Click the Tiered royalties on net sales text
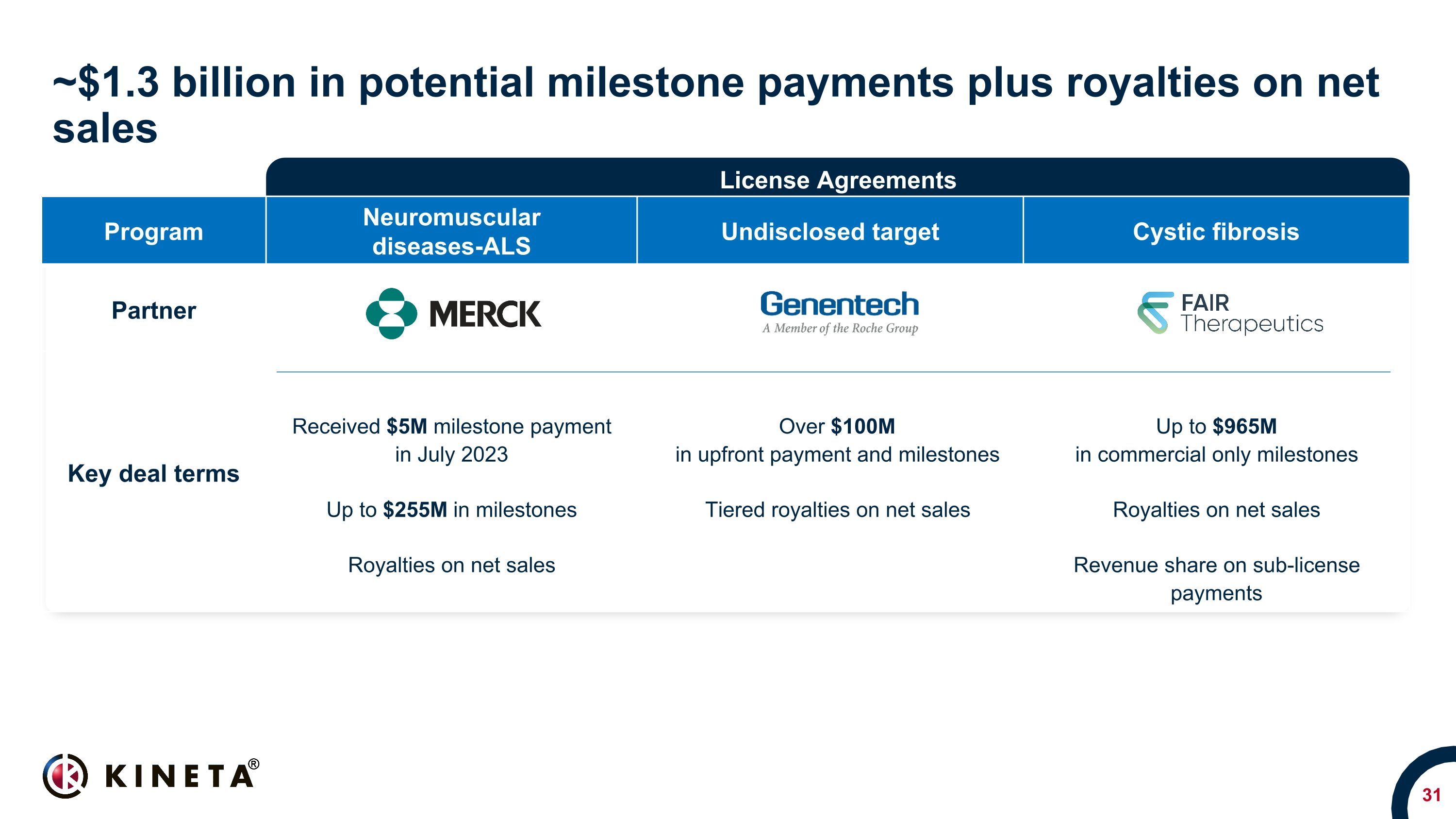This screenshot has width=1456, height=819. coord(837,510)
